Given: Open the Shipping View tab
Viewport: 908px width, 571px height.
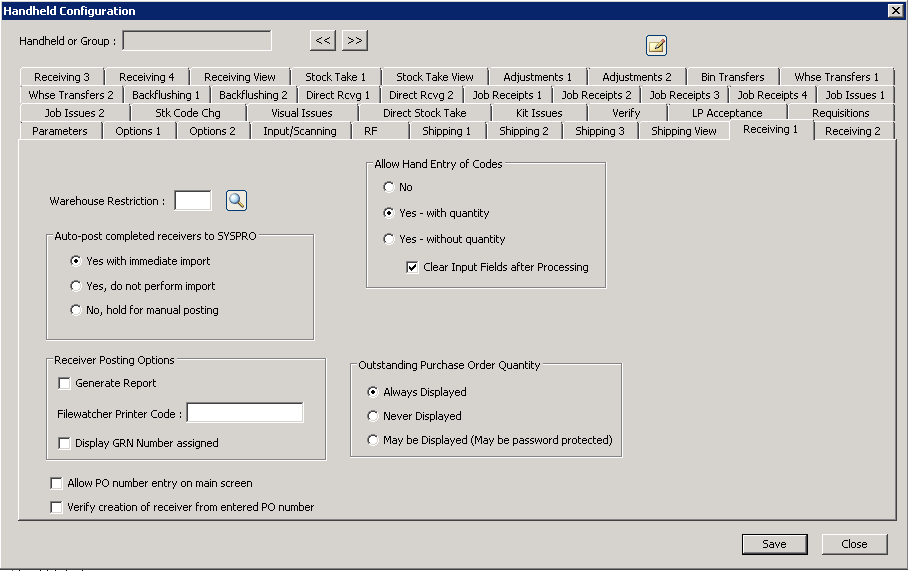Looking at the screenshot, I should coord(683,131).
